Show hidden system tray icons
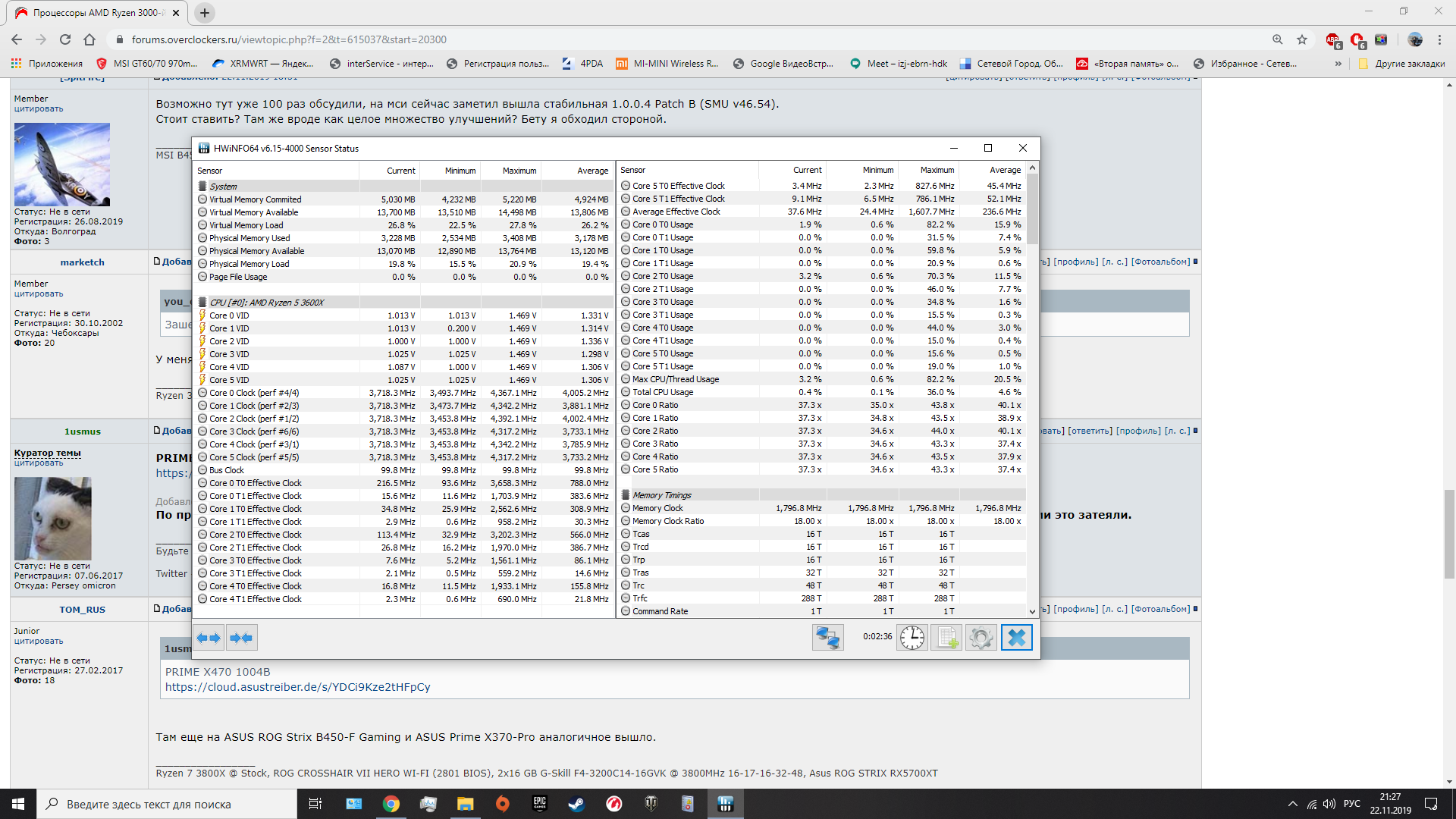The width and height of the screenshot is (1456, 819). click(x=1292, y=804)
